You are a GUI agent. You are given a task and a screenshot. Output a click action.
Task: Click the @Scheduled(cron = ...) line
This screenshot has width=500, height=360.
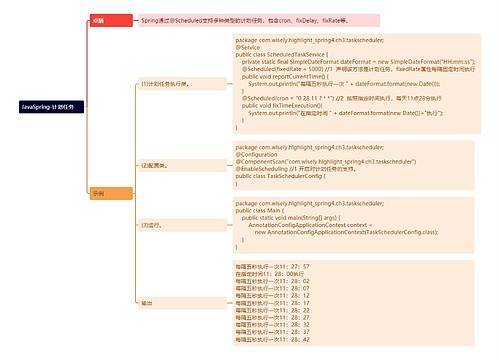coord(342,98)
